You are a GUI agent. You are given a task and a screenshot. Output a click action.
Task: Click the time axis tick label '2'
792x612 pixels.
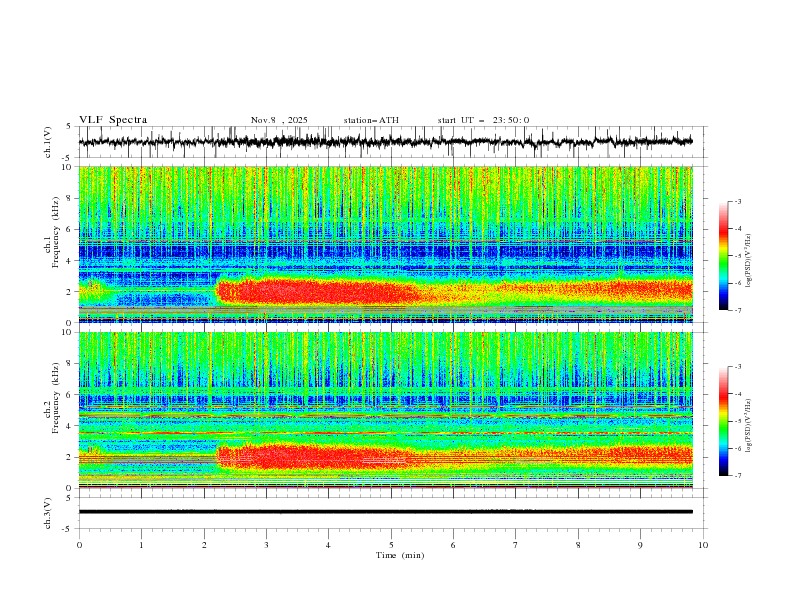point(204,545)
